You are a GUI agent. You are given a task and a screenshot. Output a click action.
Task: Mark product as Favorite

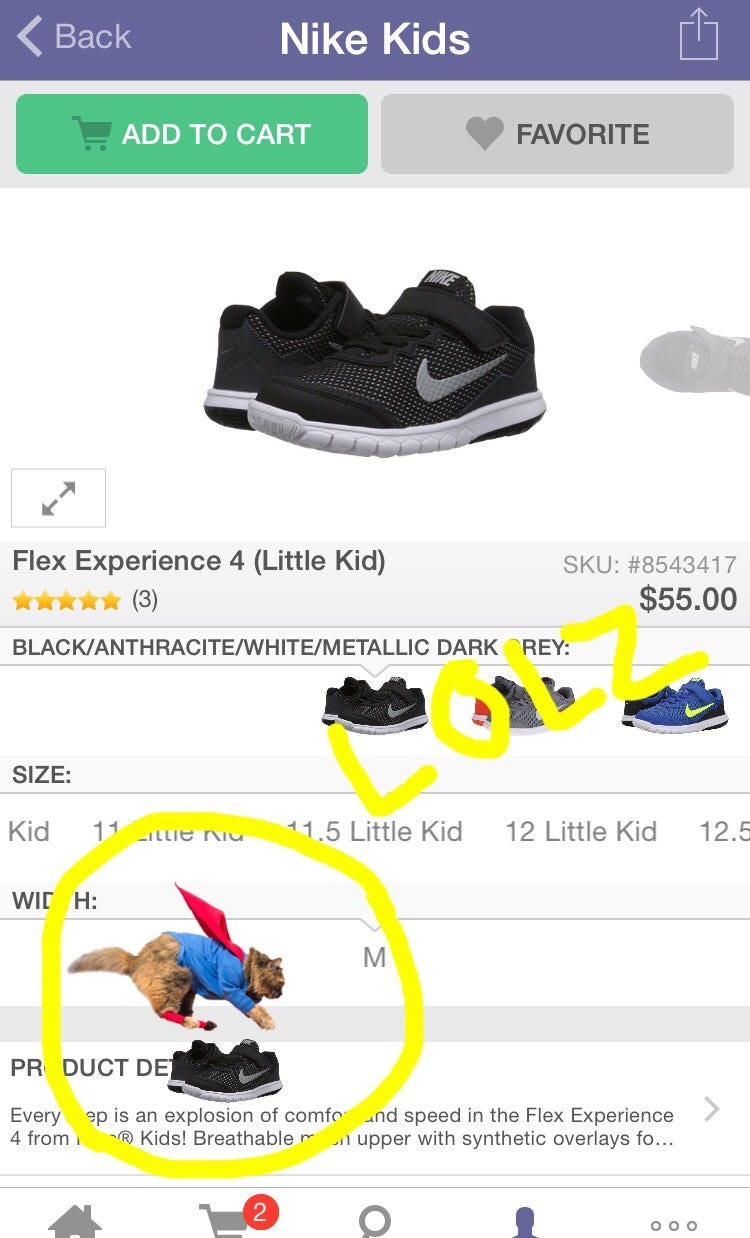(557, 134)
